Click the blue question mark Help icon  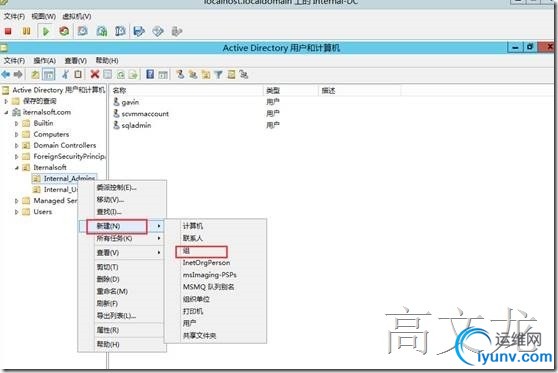tap(150, 74)
